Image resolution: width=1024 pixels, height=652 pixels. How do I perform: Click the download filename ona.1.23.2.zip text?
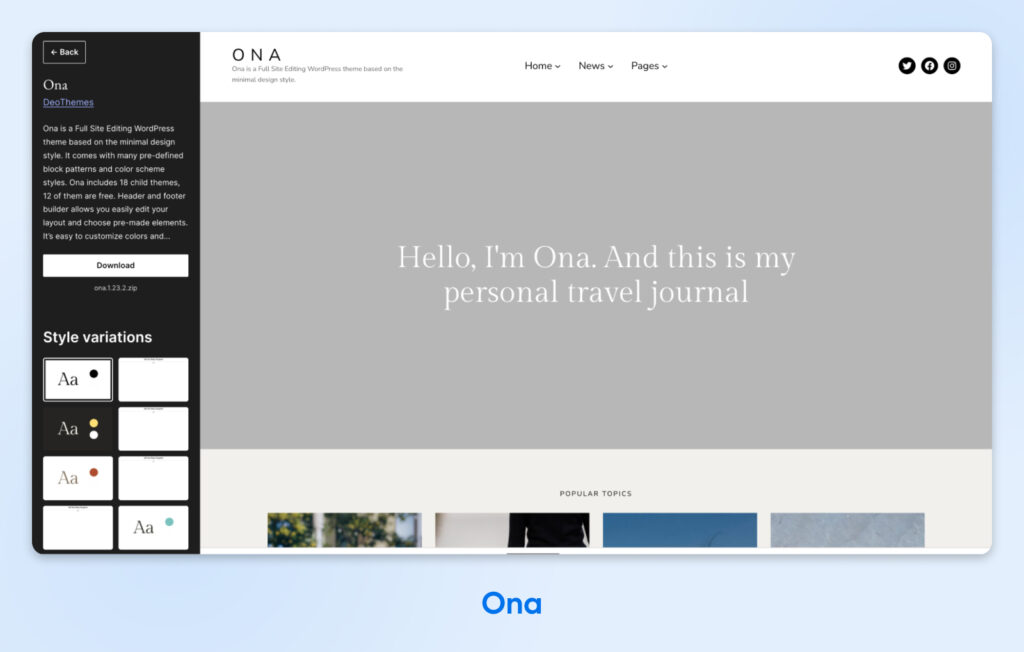(114, 287)
